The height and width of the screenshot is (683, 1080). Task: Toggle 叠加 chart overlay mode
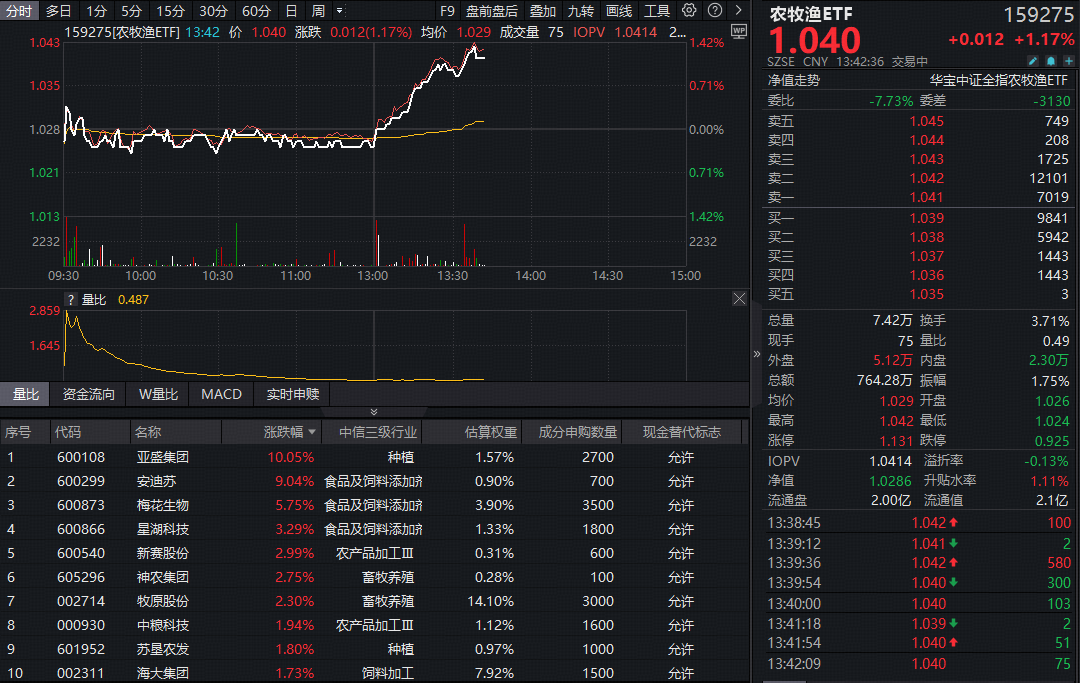click(x=543, y=10)
